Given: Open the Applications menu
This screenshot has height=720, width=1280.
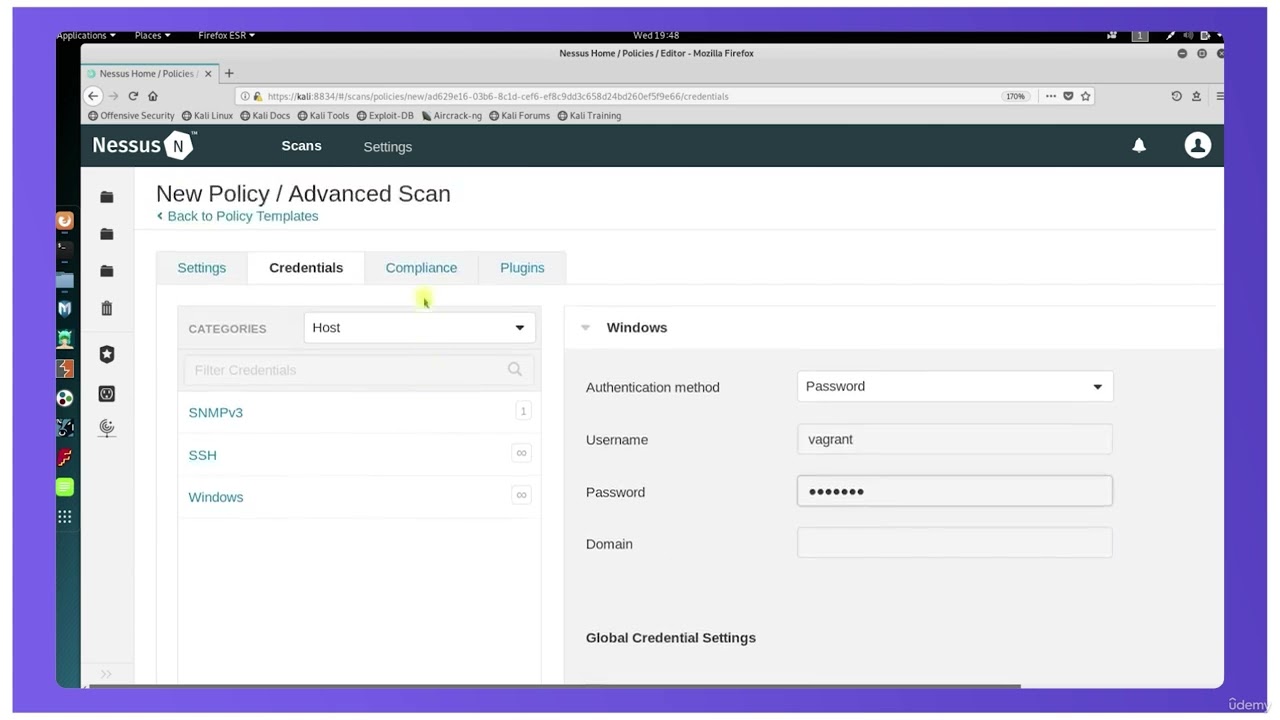Looking at the screenshot, I should pos(86,35).
